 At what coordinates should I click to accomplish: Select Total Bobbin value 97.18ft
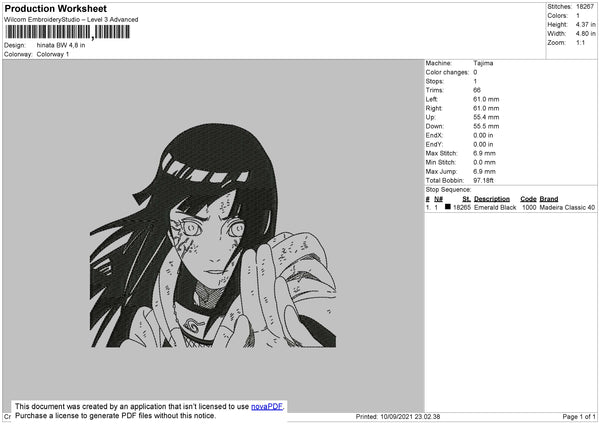click(483, 180)
